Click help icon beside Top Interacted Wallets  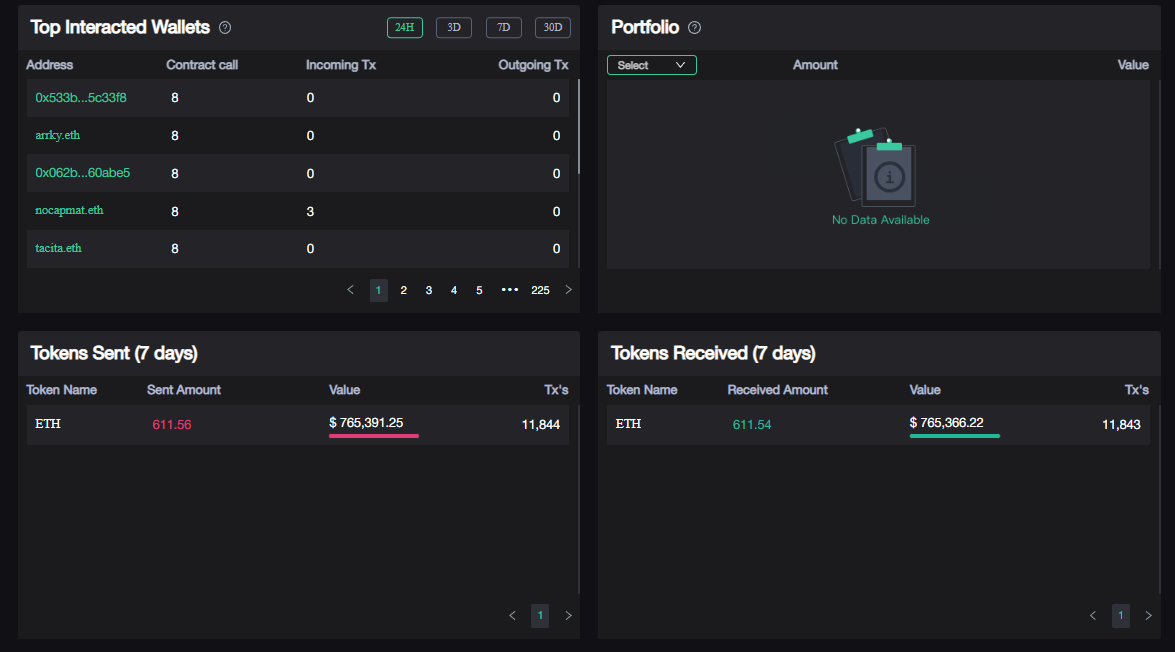coord(225,28)
